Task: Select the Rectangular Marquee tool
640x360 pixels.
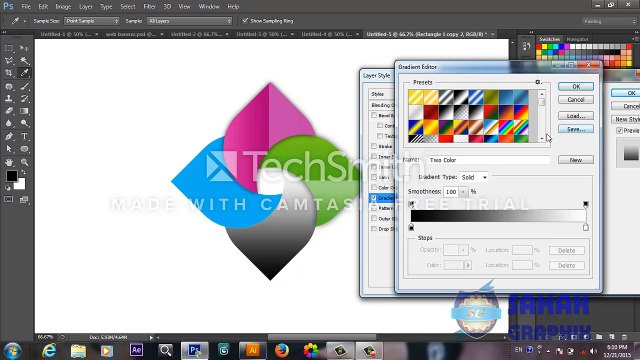Action: pyautogui.click(x=9, y=48)
